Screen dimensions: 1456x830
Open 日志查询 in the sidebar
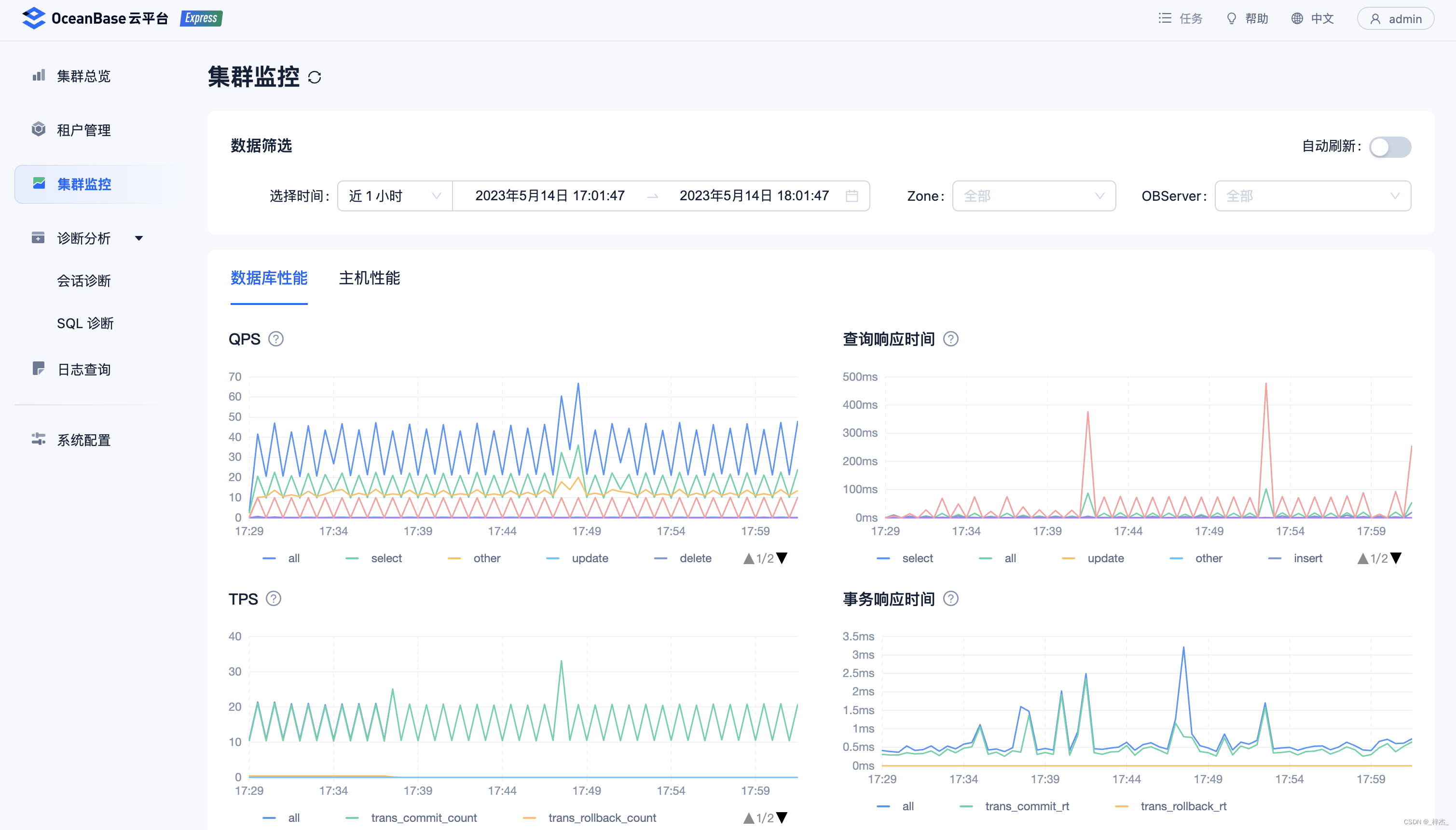(84, 369)
